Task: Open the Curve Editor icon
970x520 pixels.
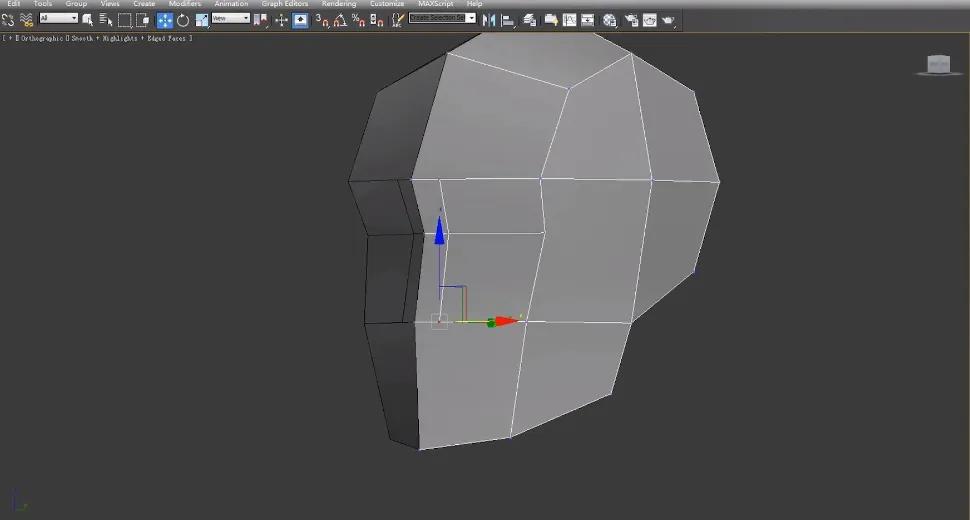Action: (569, 20)
